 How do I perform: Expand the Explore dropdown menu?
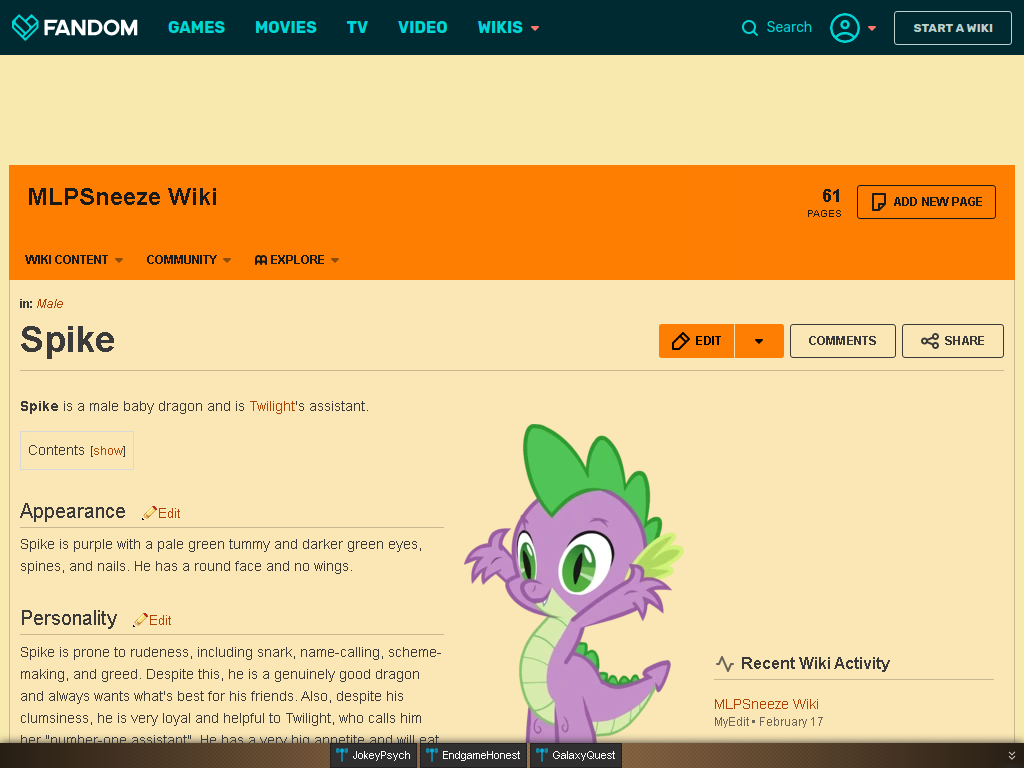tap(296, 260)
